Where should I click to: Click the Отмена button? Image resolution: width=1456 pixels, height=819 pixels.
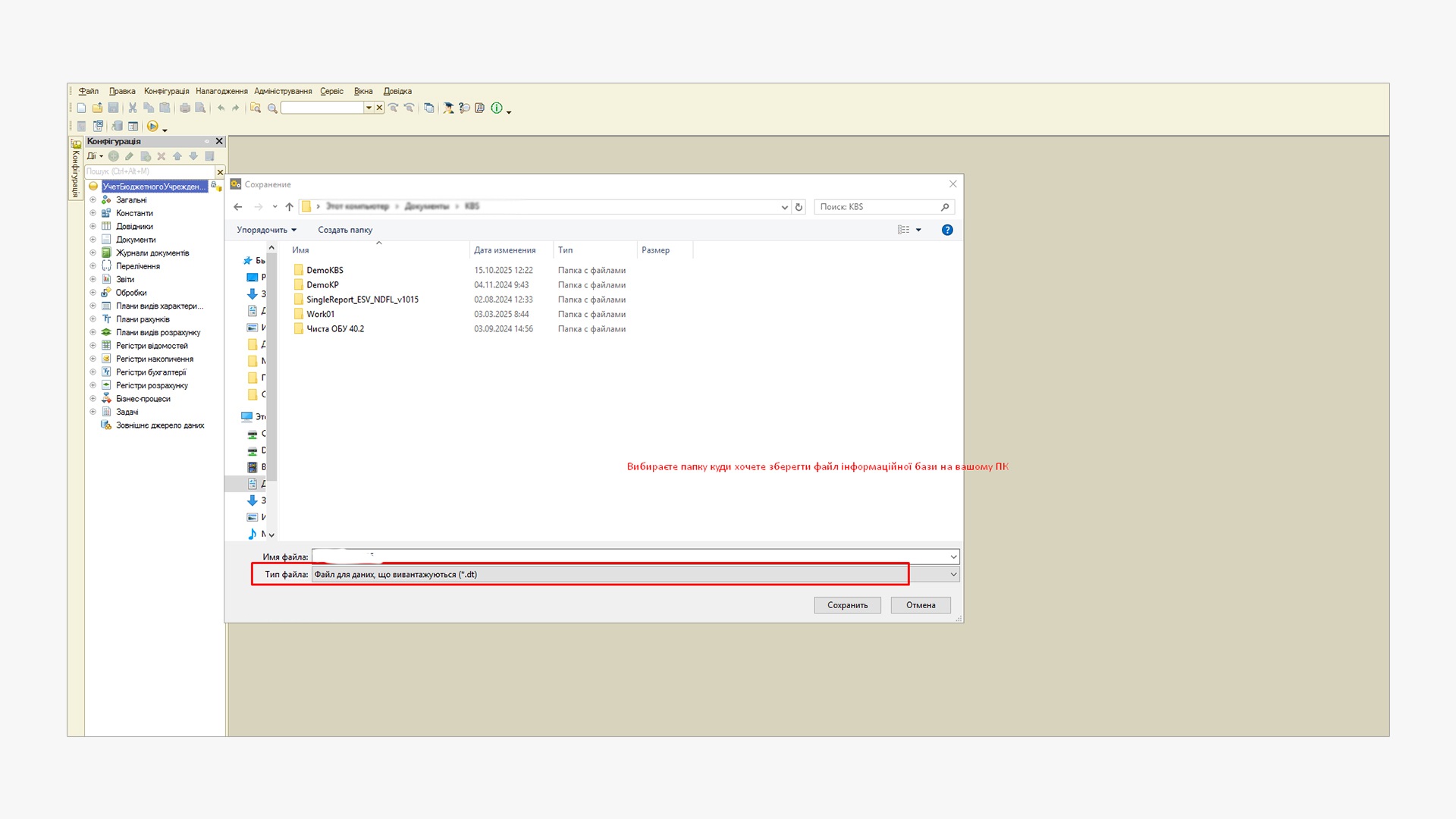(920, 605)
